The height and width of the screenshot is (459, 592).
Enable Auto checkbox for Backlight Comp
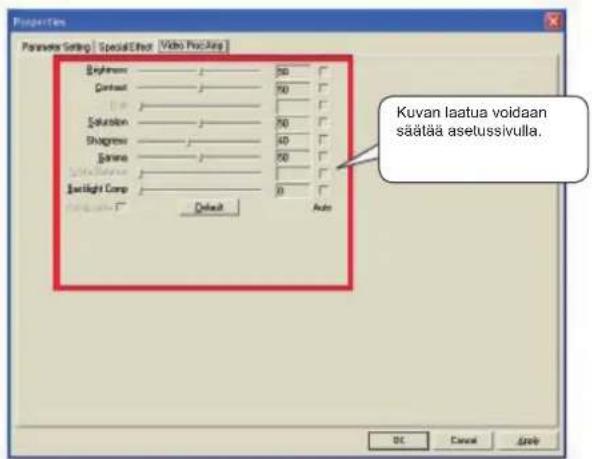(x=323, y=190)
